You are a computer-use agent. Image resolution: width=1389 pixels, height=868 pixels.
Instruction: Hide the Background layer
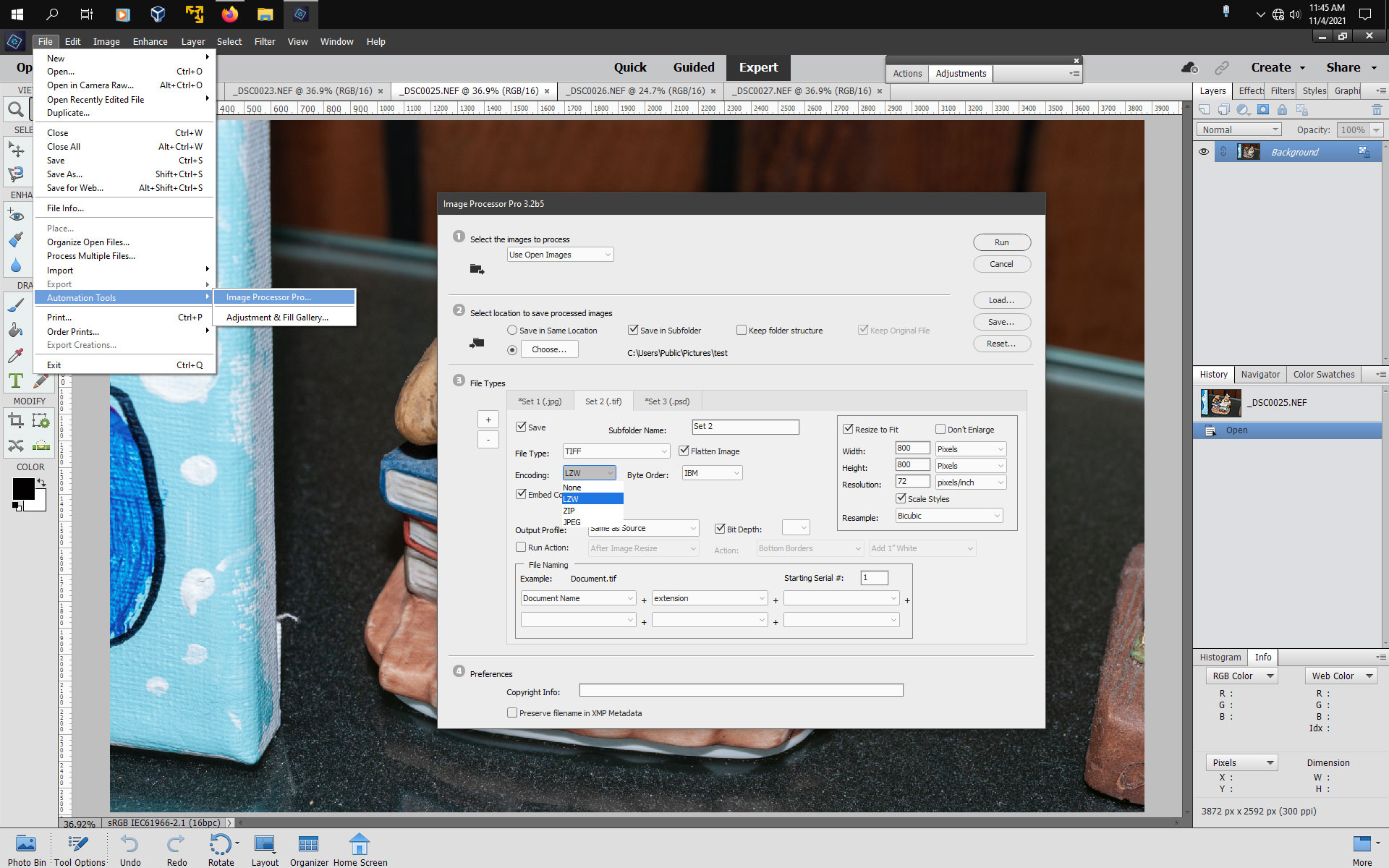point(1204,152)
